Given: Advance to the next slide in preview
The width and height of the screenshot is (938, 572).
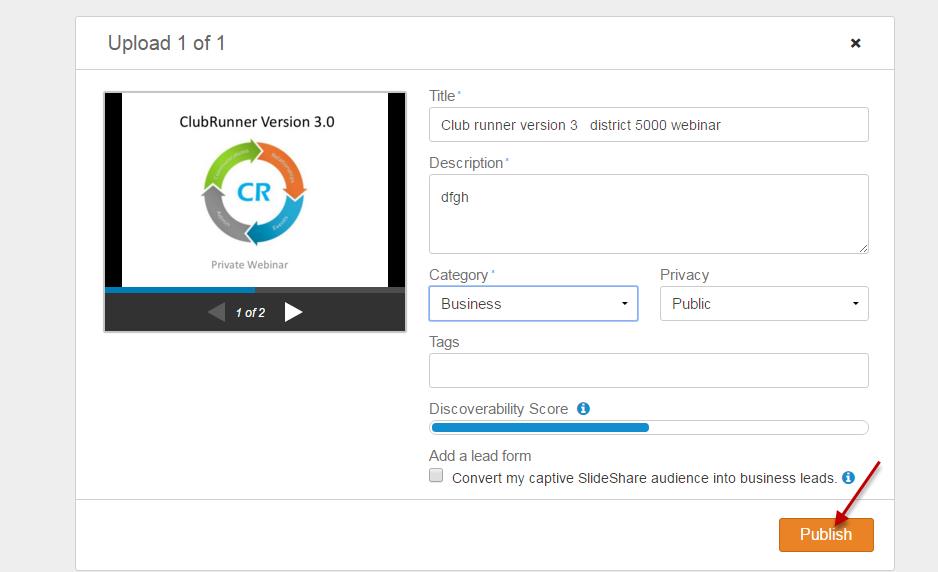Looking at the screenshot, I should (293, 312).
